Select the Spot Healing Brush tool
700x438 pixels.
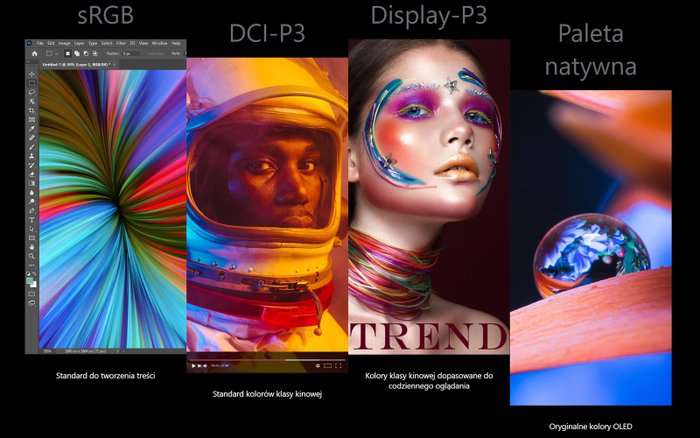coord(32,138)
